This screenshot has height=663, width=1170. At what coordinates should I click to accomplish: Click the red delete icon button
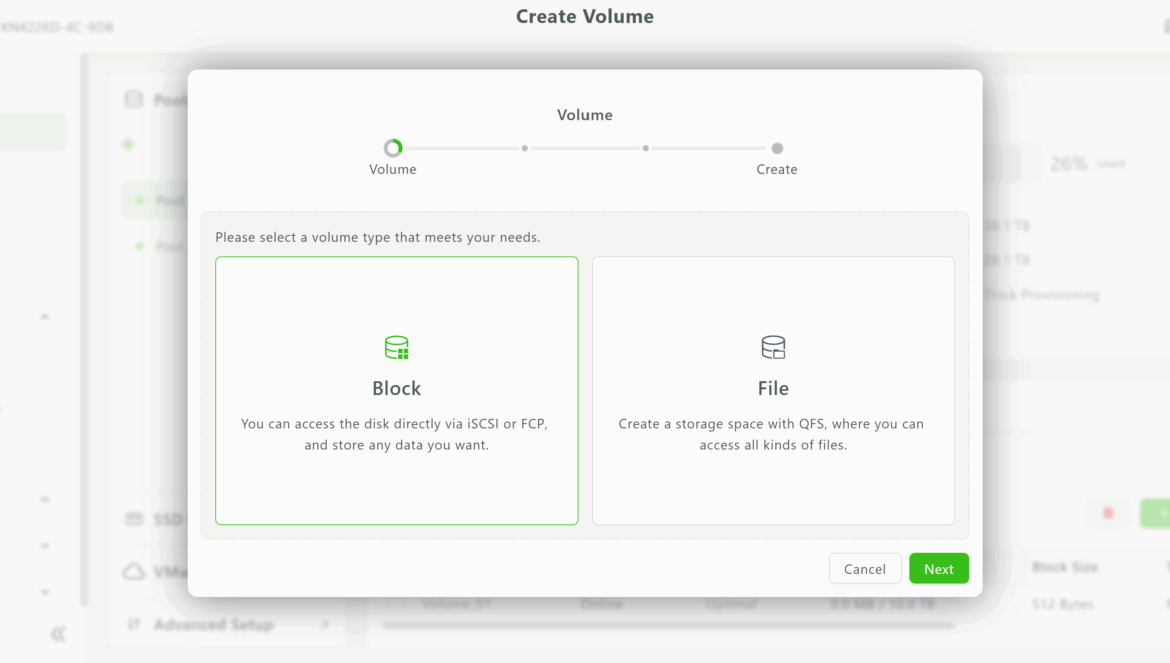(1108, 513)
